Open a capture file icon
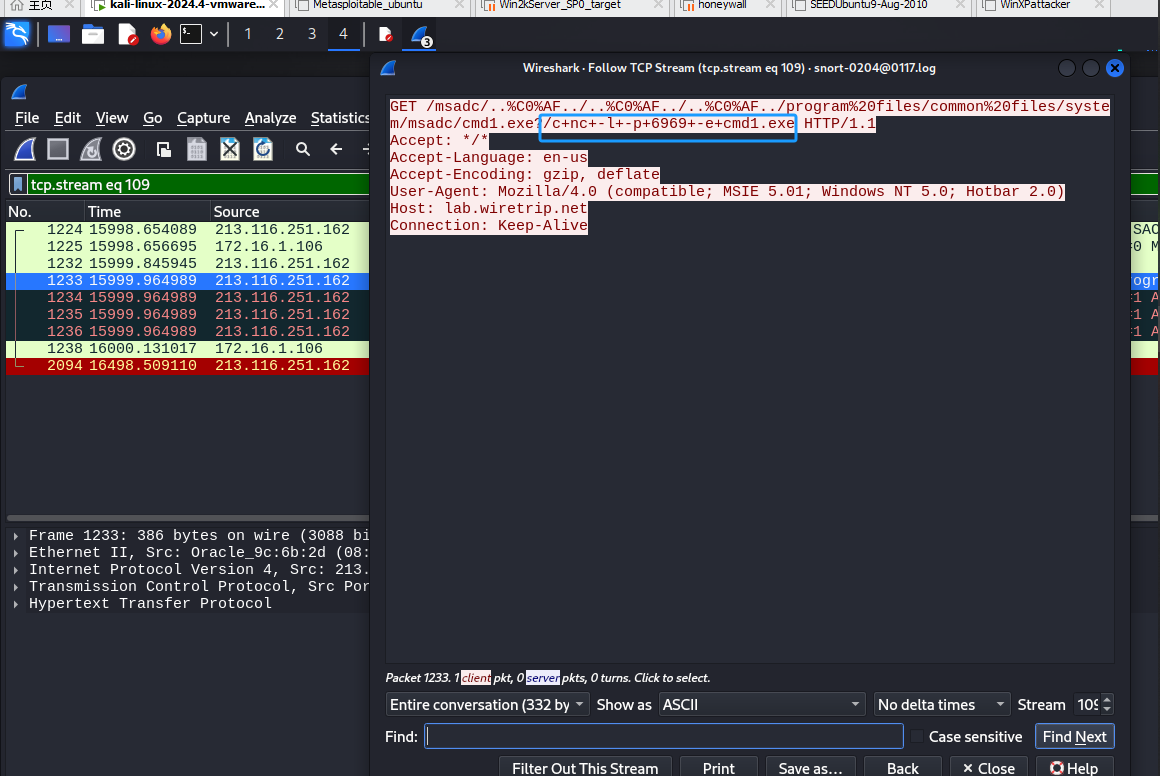 pos(163,149)
